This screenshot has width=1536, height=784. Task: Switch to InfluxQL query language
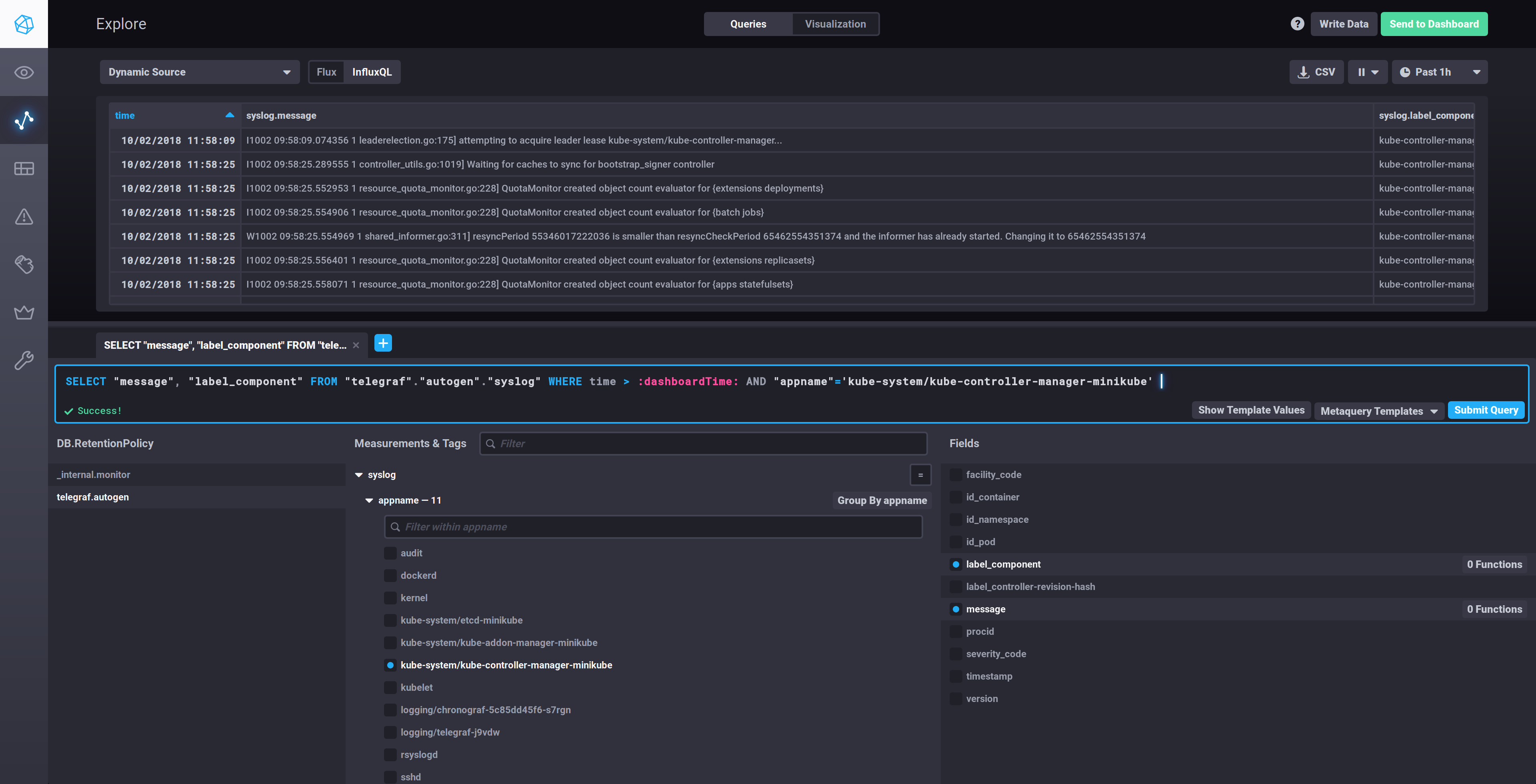coord(371,71)
